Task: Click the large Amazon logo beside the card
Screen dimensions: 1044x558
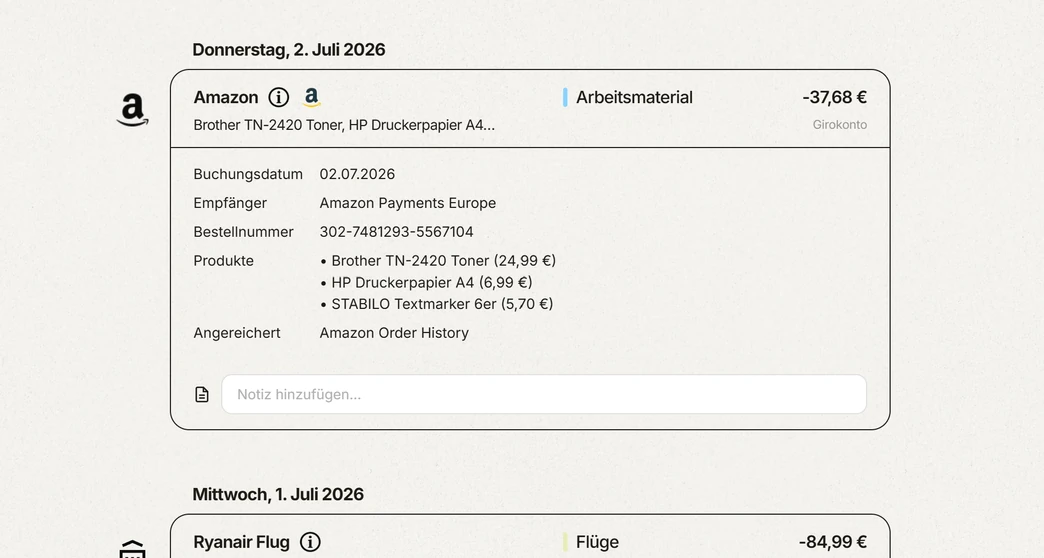Action: pos(132,110)
